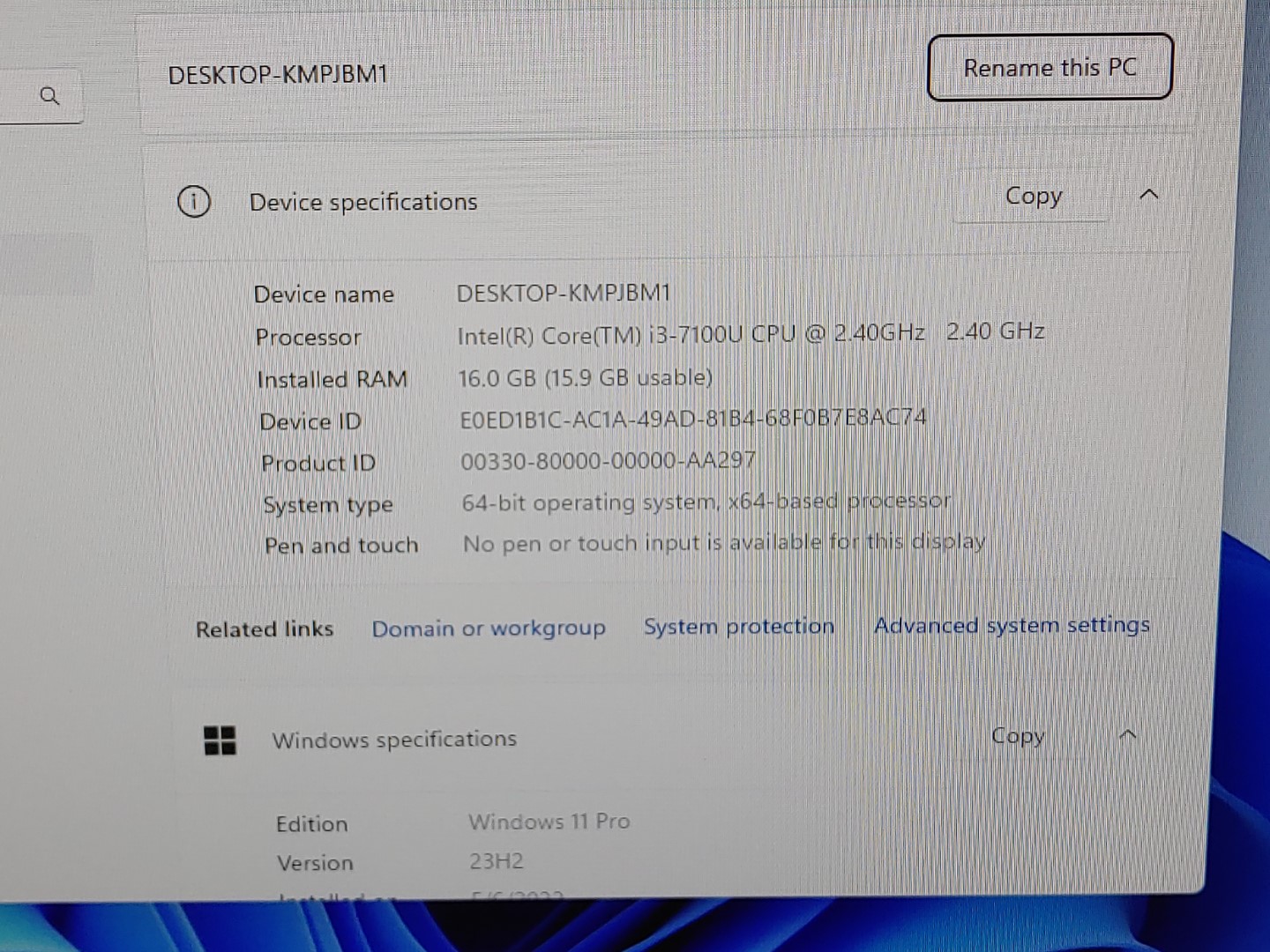Click the Related links label
1270x952 pixels.
pyautogui.click(x=265, y=629)
